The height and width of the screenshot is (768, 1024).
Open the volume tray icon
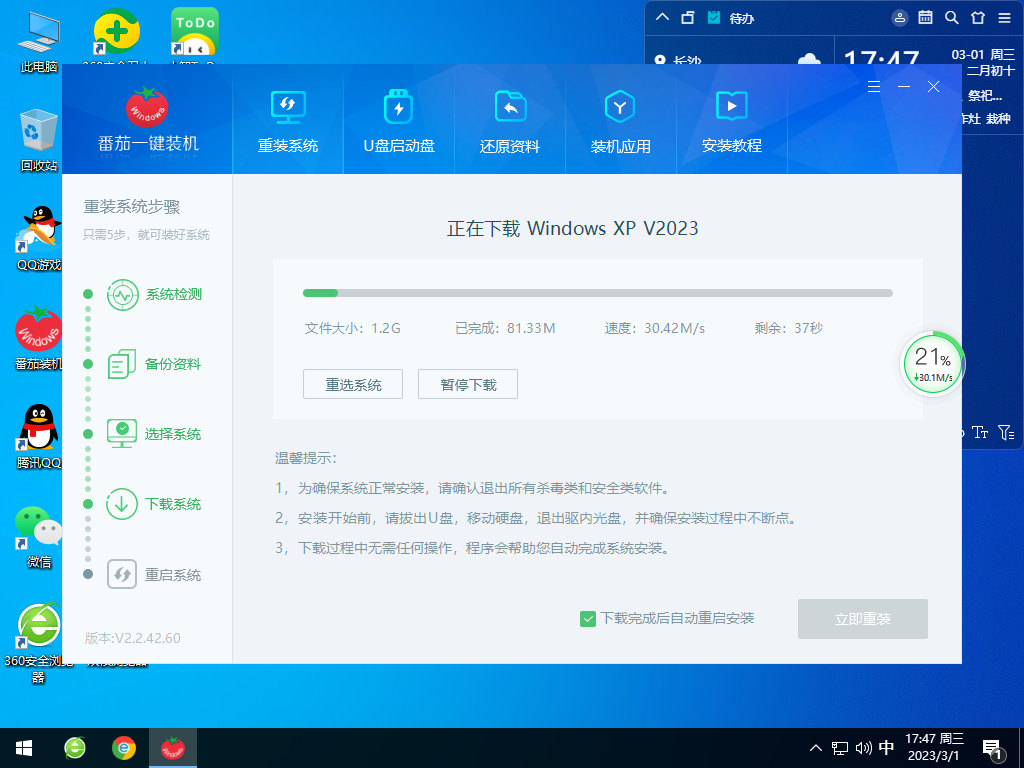[x=863, y=748]
